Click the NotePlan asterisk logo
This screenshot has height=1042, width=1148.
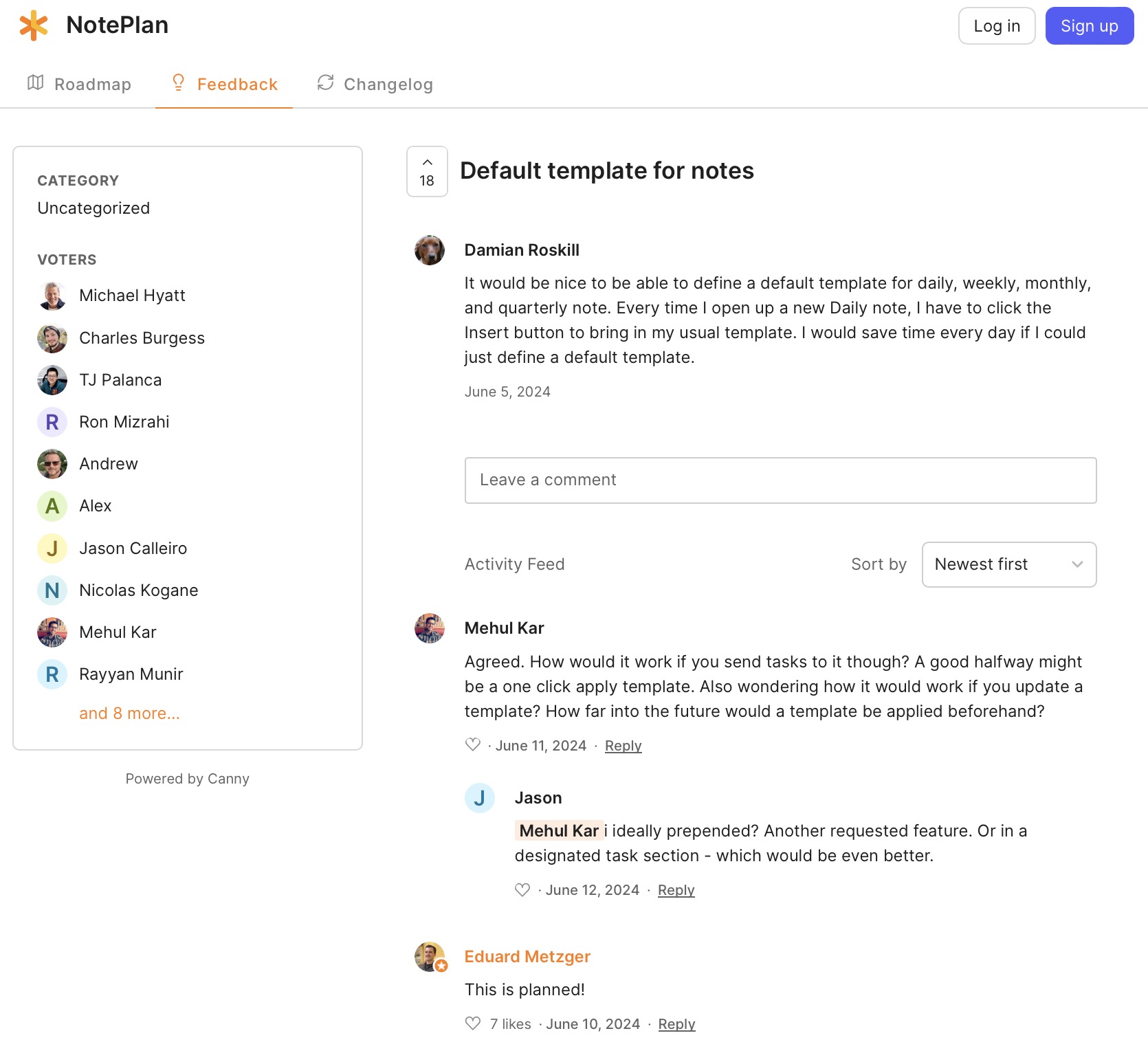point(34,25)
